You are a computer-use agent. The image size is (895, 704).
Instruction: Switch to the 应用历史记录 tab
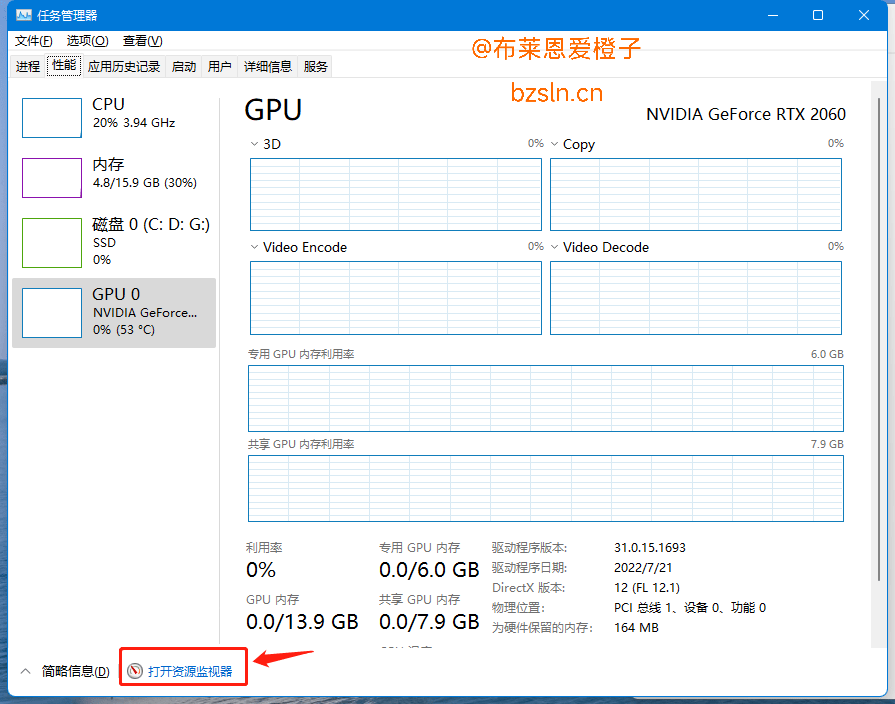(x=124, y=66)
